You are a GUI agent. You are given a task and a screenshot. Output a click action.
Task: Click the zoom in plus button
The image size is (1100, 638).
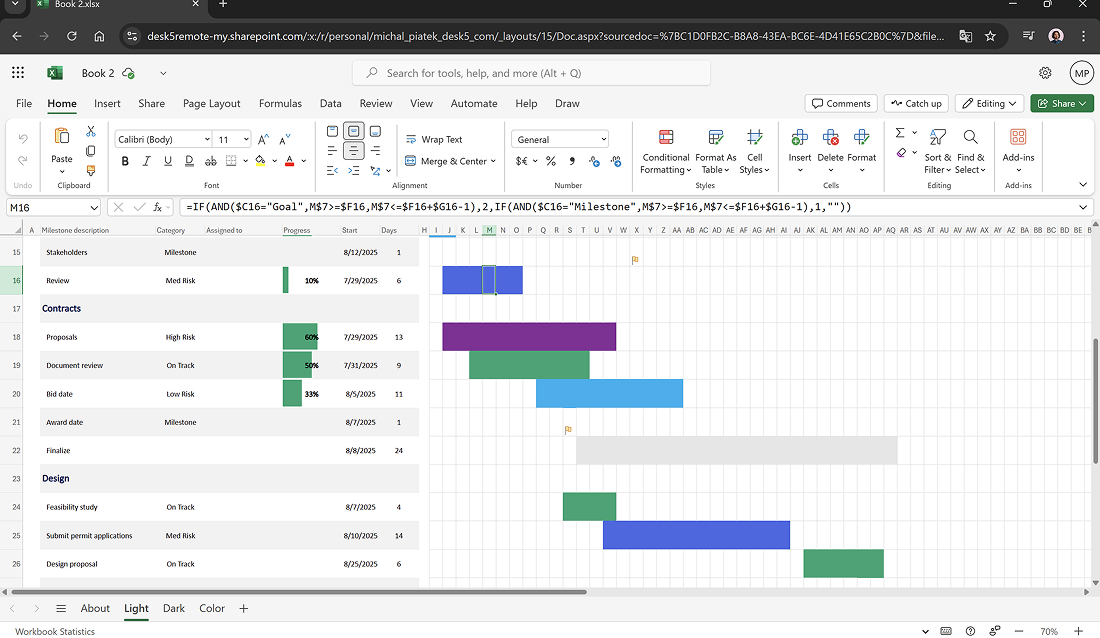point(1078,631)
